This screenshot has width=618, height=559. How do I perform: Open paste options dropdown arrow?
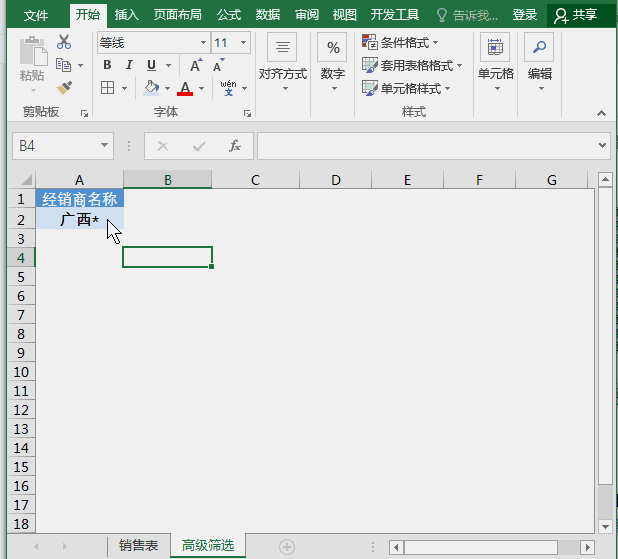coord(33,91)
